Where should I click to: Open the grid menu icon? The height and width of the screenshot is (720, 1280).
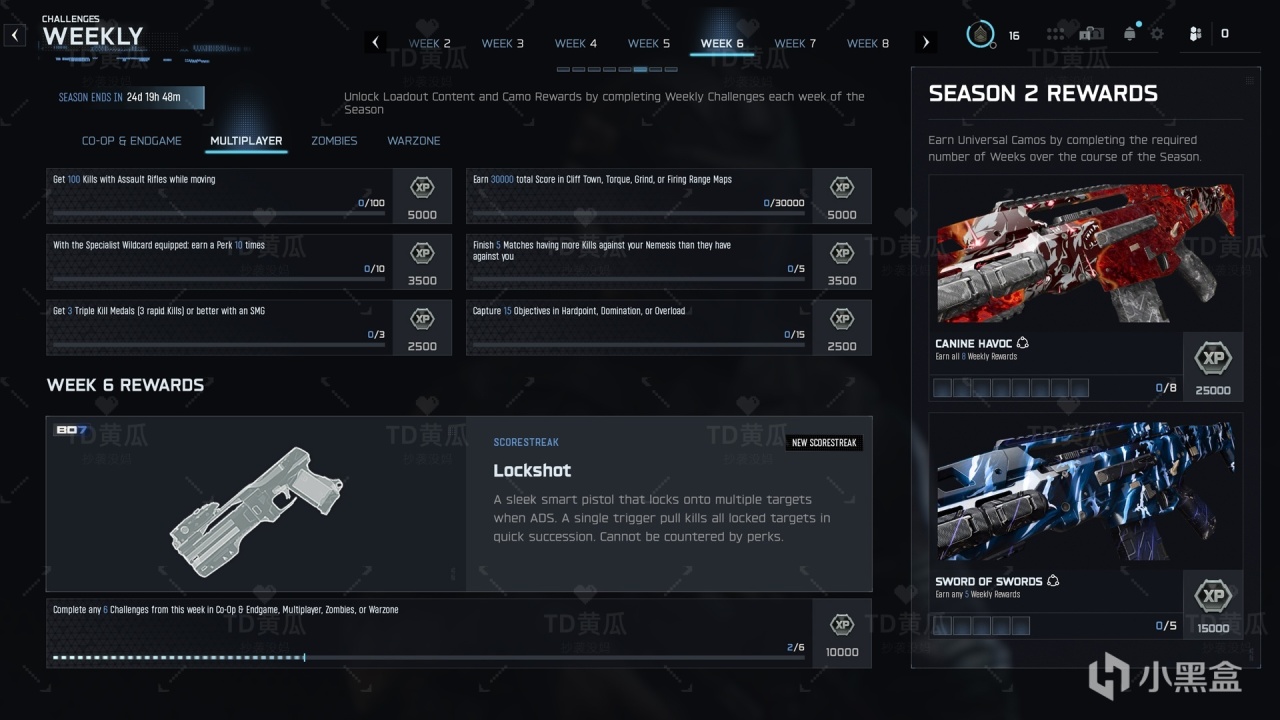tap(1055, 34)
